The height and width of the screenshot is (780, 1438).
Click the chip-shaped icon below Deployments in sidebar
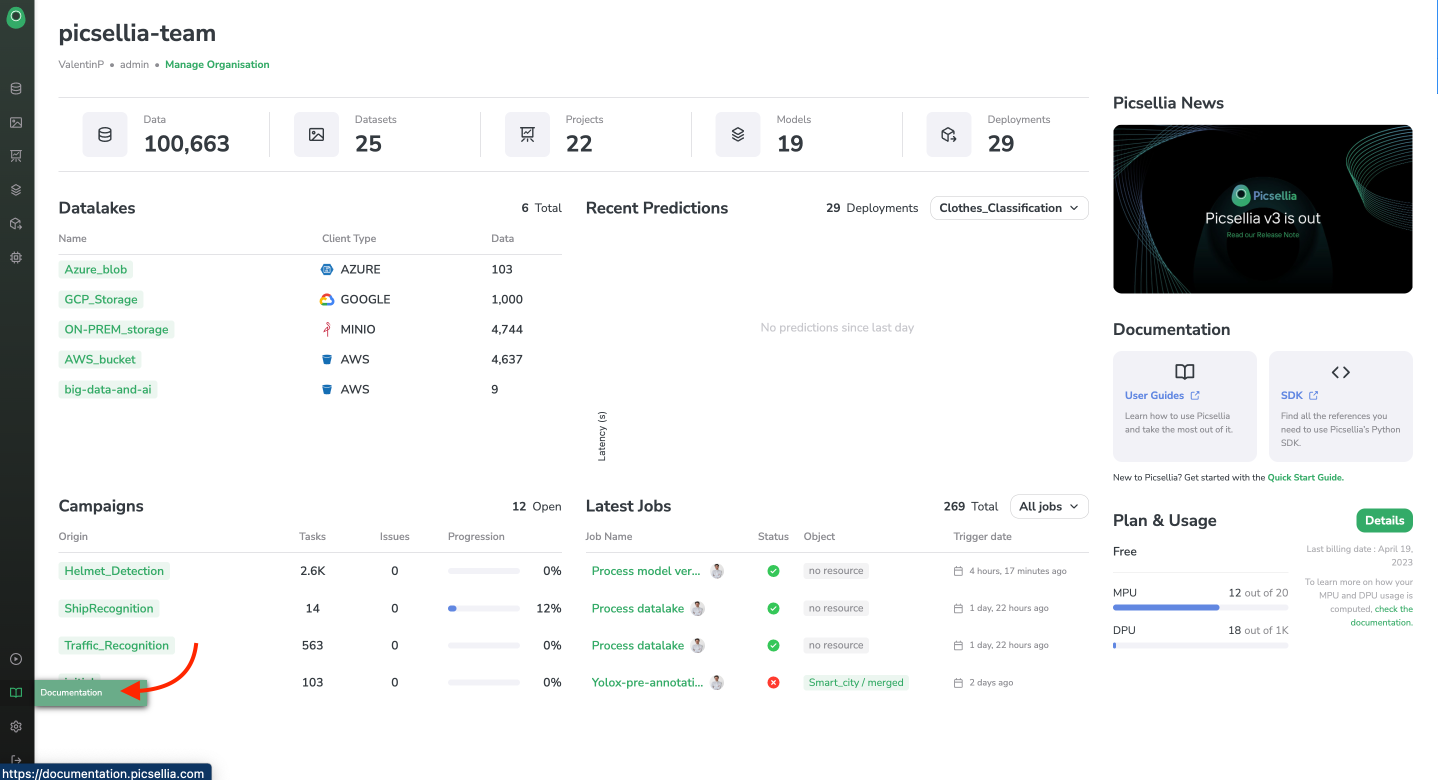[16, 257]
